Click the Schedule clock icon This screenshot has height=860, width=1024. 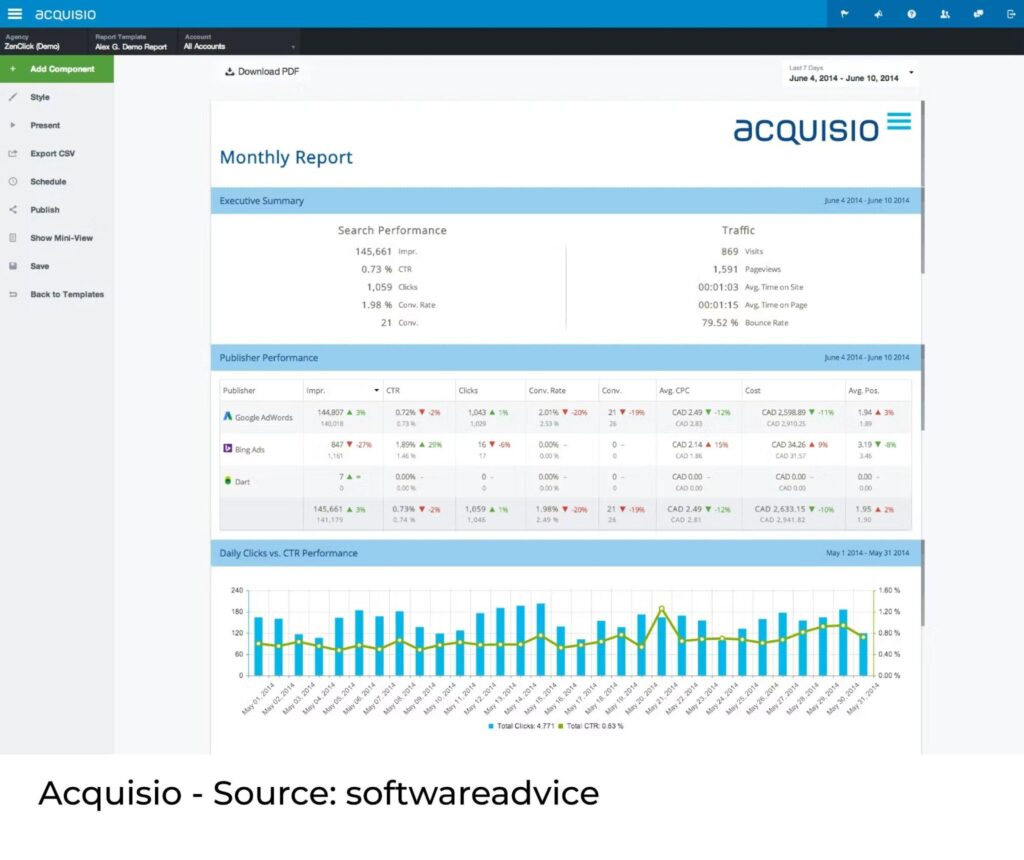12,182
